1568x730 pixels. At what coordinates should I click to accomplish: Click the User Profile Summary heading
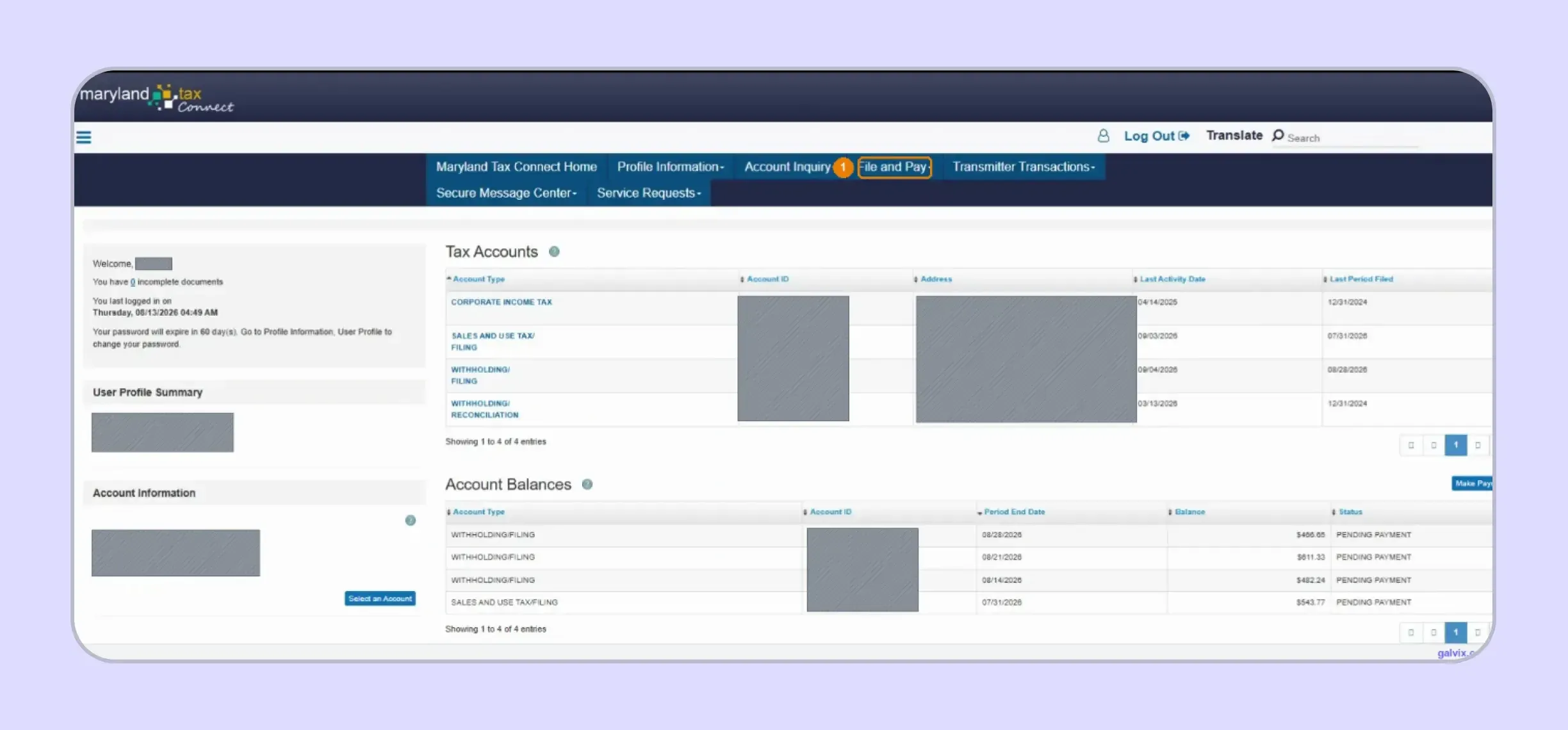click(x=147, y=393)
